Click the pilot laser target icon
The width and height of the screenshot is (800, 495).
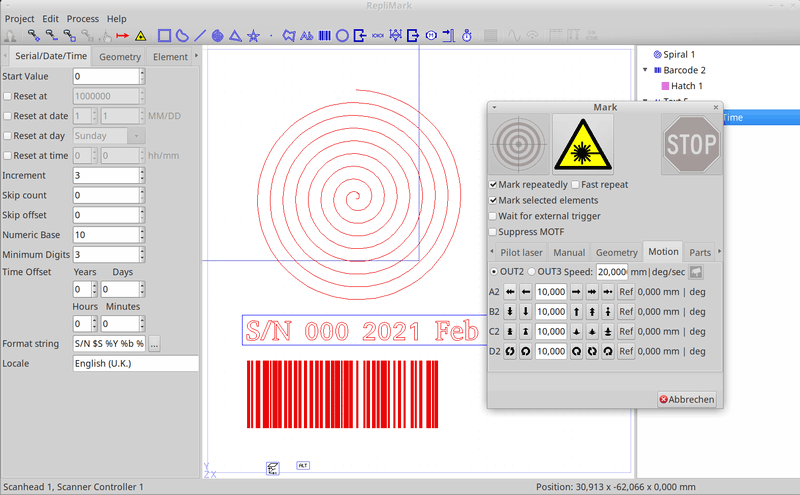(x=520, y=145)
